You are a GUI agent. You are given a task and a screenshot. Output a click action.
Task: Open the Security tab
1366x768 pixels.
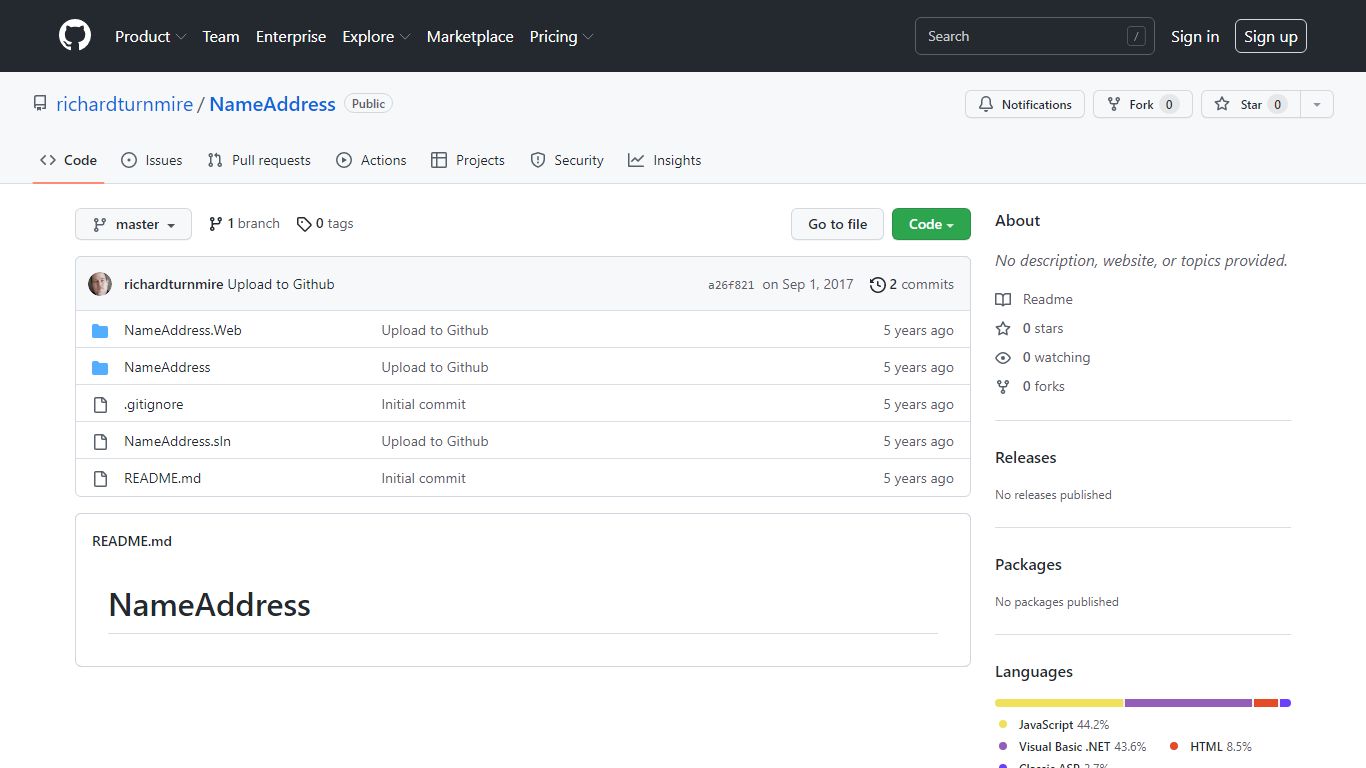pyautogui.click(x=567, y=160)
